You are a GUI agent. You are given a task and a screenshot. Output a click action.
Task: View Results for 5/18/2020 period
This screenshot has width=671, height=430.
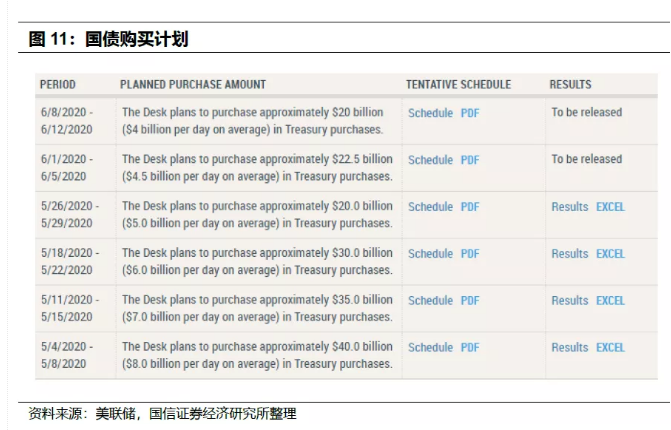(x=569, y=254)
